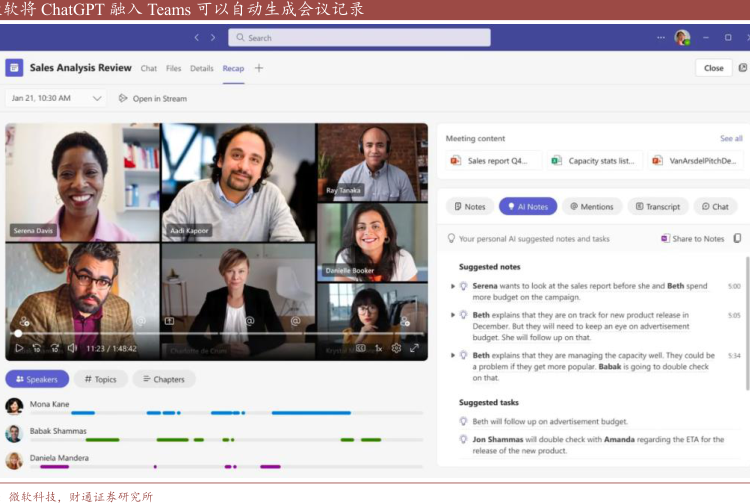Open the user profile avatar
This screenshot has width=750, height=504.
682,37
